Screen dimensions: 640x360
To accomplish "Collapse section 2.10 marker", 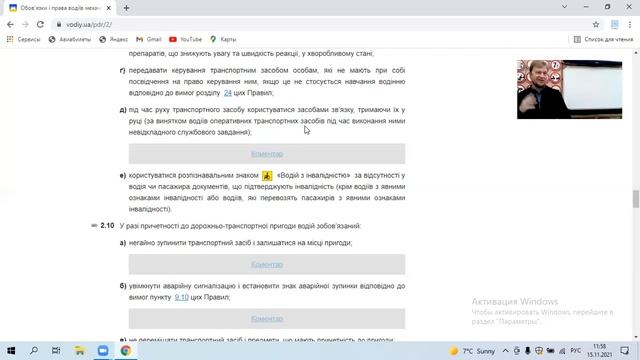I will [x=94, y=225].
